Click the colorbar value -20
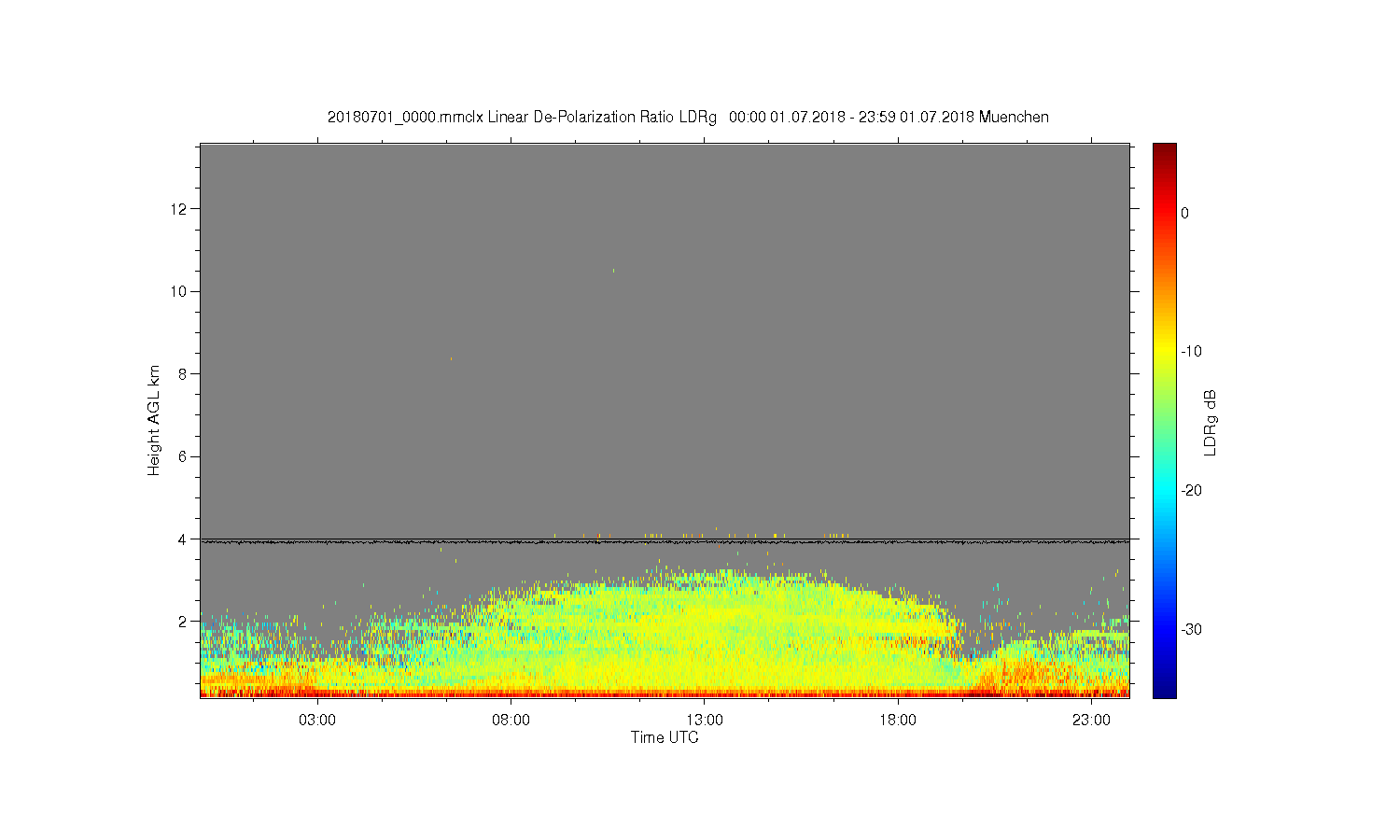The image size is (1400, 840). pyautogui.click(x=1191, y=490)
